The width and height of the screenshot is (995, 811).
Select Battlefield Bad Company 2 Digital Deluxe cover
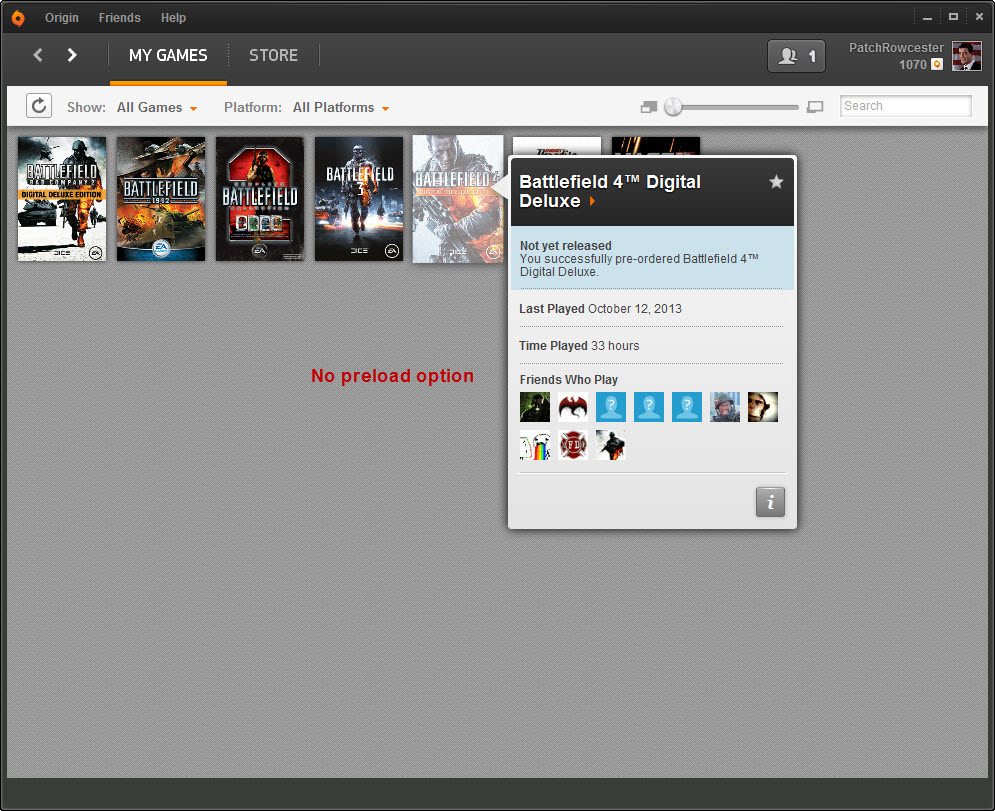(62, 199)
